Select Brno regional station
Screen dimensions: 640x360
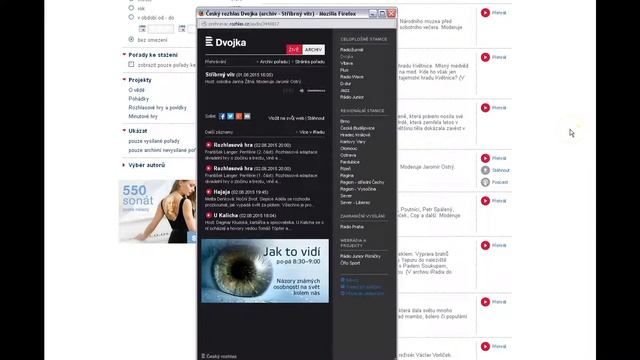tap(345, 121)
